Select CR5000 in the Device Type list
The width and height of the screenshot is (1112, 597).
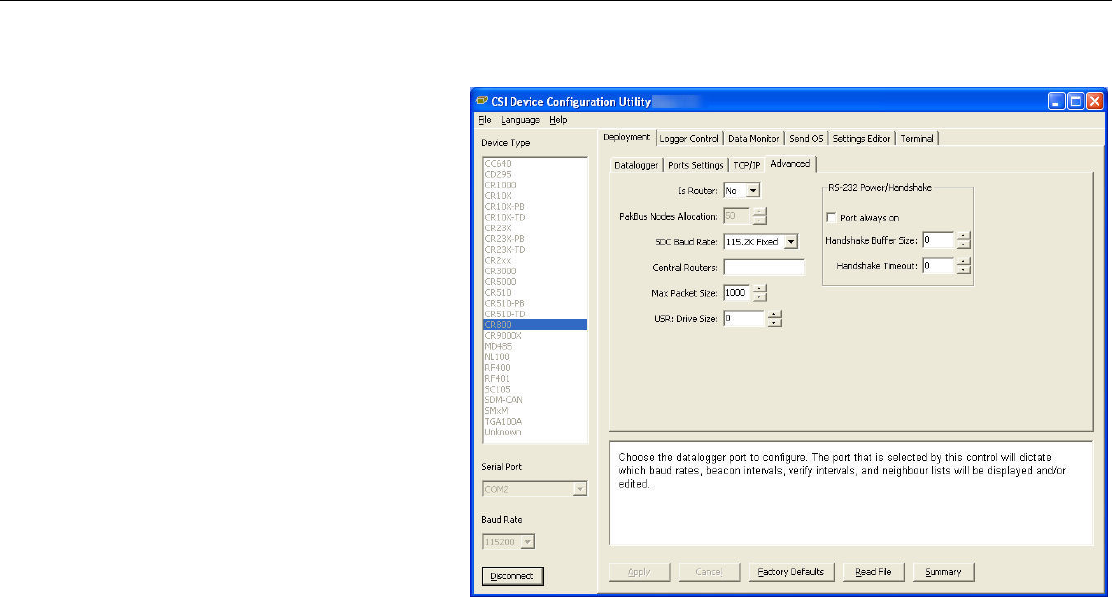535,281
